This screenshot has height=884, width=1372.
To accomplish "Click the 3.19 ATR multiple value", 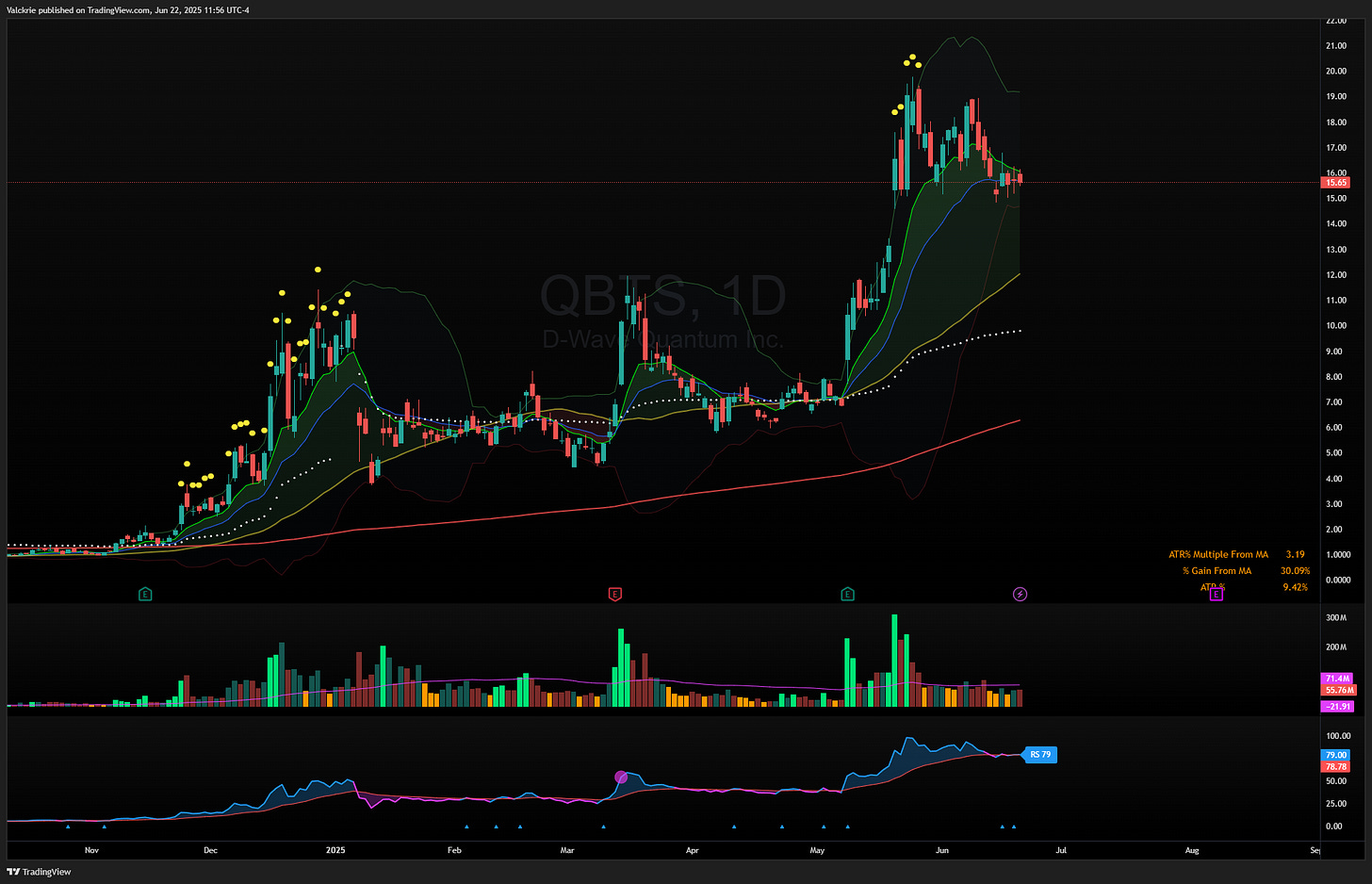I will point(1296,554).
